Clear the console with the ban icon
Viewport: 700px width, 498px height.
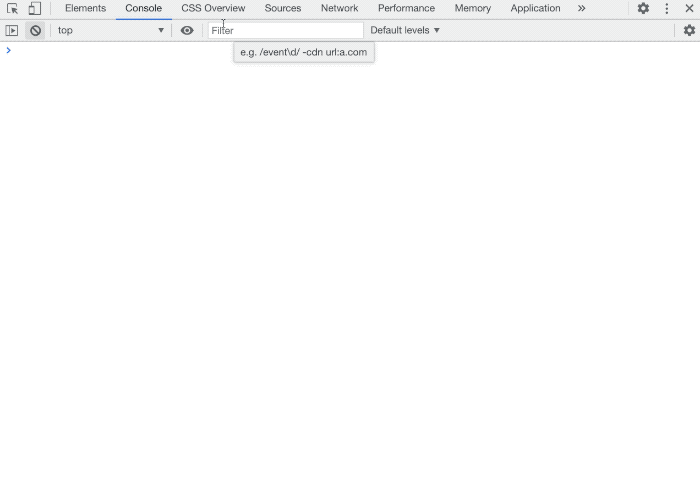[35, 30]
